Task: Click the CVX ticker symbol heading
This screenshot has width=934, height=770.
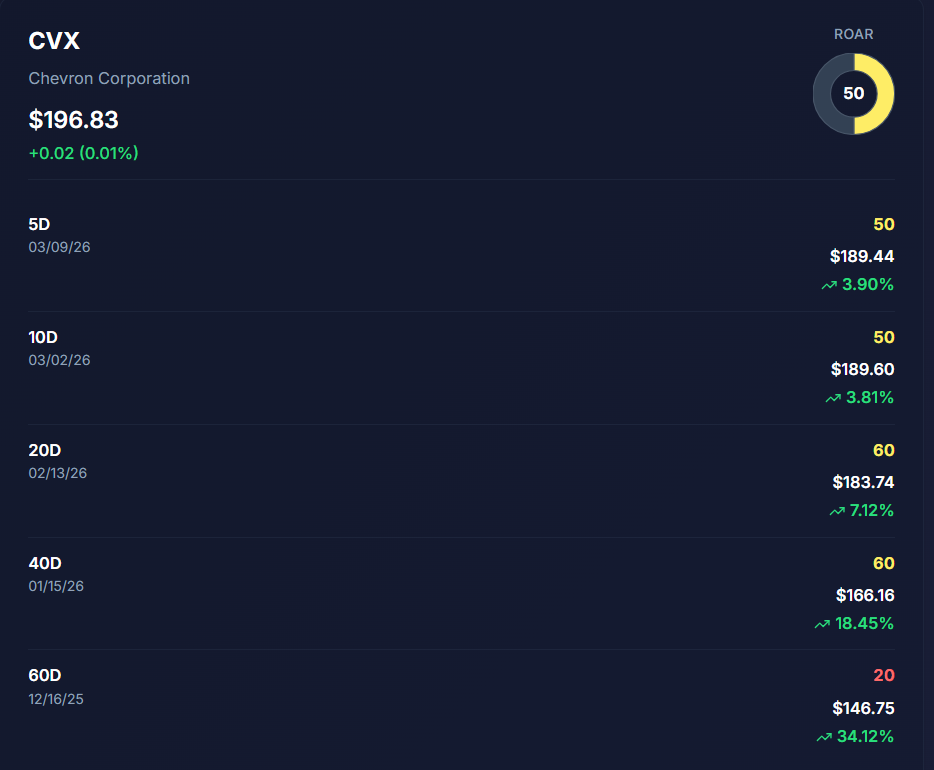Action: pyautogui.click(x=54, y=41)
